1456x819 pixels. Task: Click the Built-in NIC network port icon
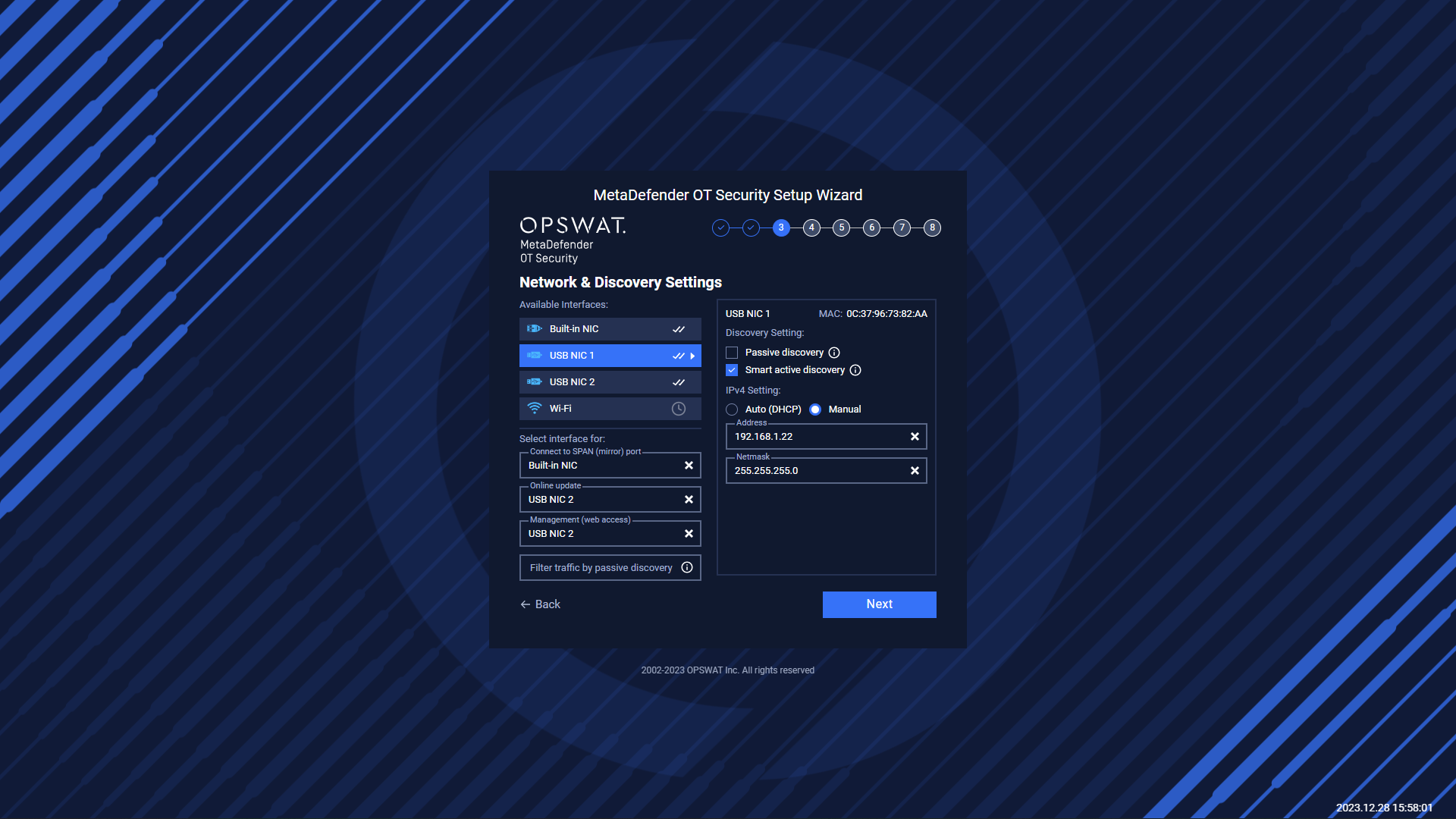point(535,329)
